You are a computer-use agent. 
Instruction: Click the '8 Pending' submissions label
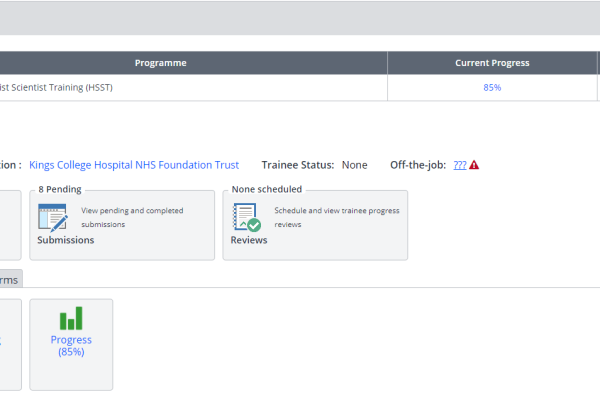[x=60, y=189]
